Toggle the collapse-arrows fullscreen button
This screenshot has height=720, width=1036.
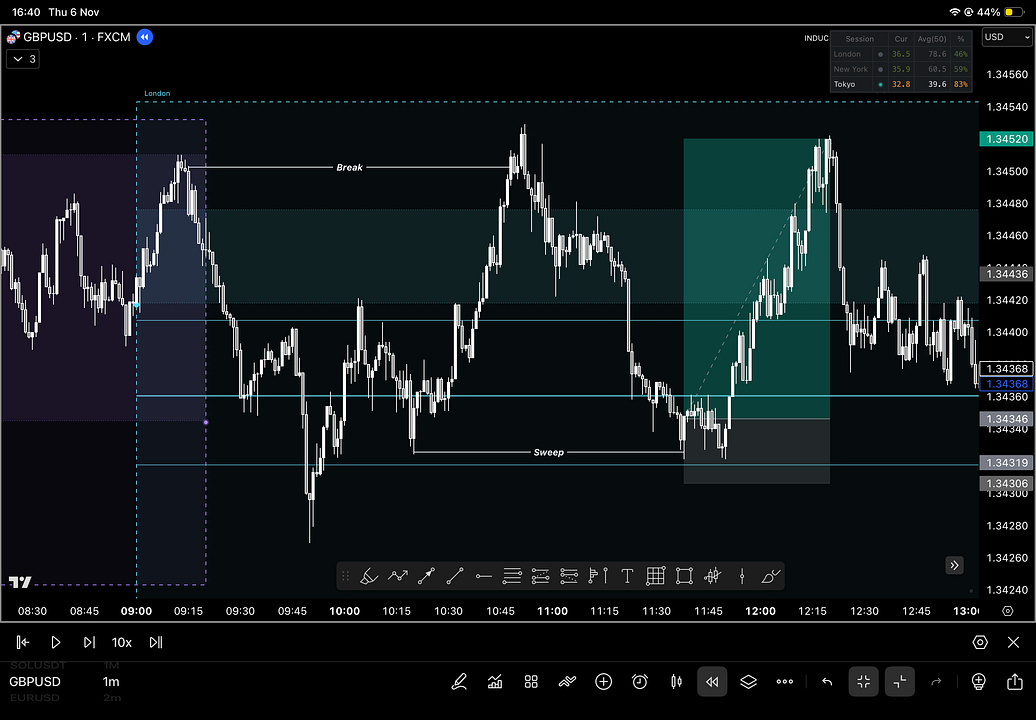864,682
